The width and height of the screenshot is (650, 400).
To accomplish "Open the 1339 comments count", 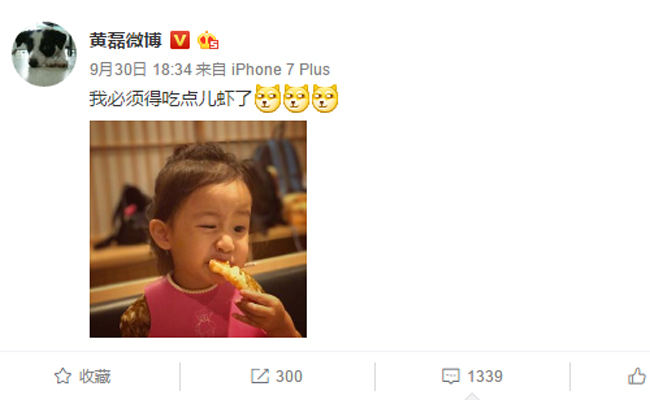I will coord(485,376).
